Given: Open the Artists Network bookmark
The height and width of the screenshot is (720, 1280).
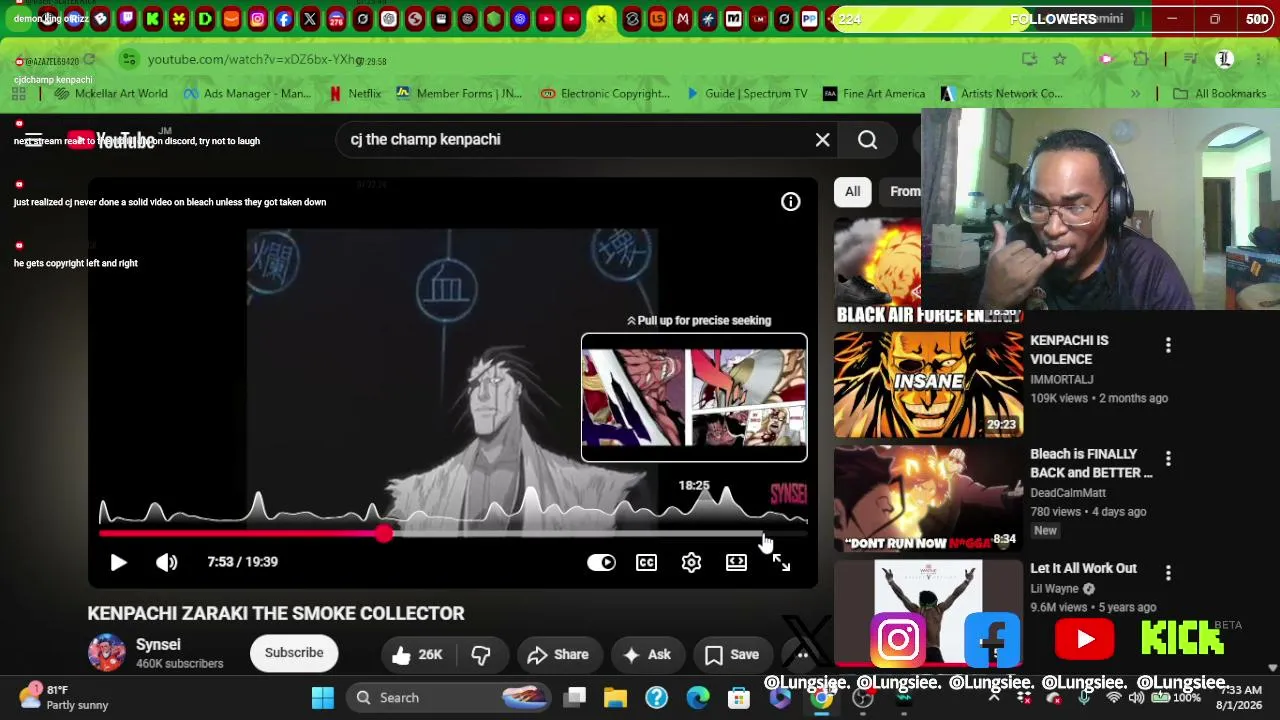Looking at the screenshot, I should 1002,94.
